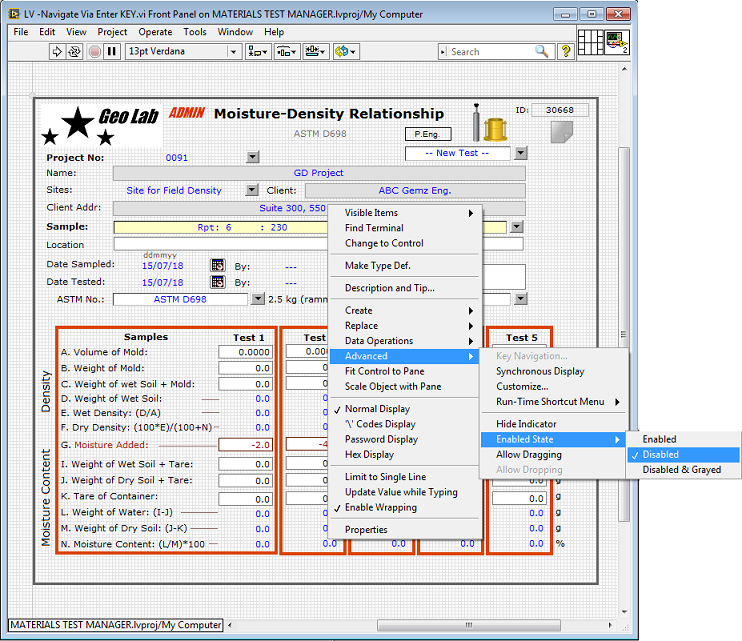742x641 pixels.
Task: Click the Pause button in toolbar
Action: point(112,51)
